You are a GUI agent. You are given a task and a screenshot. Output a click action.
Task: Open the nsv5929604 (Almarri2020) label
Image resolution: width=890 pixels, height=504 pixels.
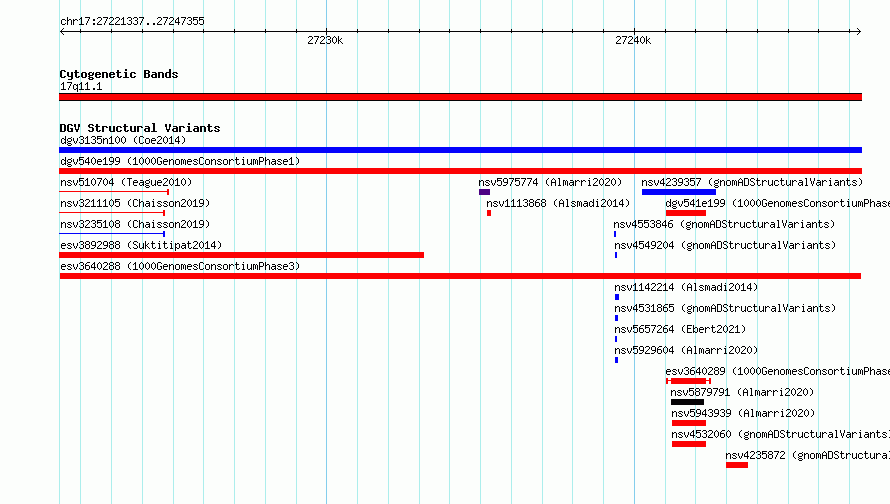click(x=686, y=350)
